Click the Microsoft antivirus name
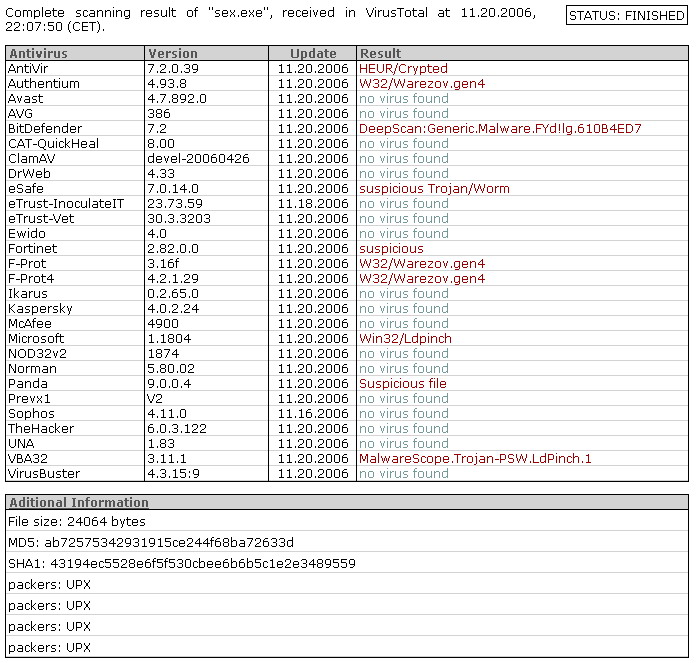The image size is (697, 663). 36,339
